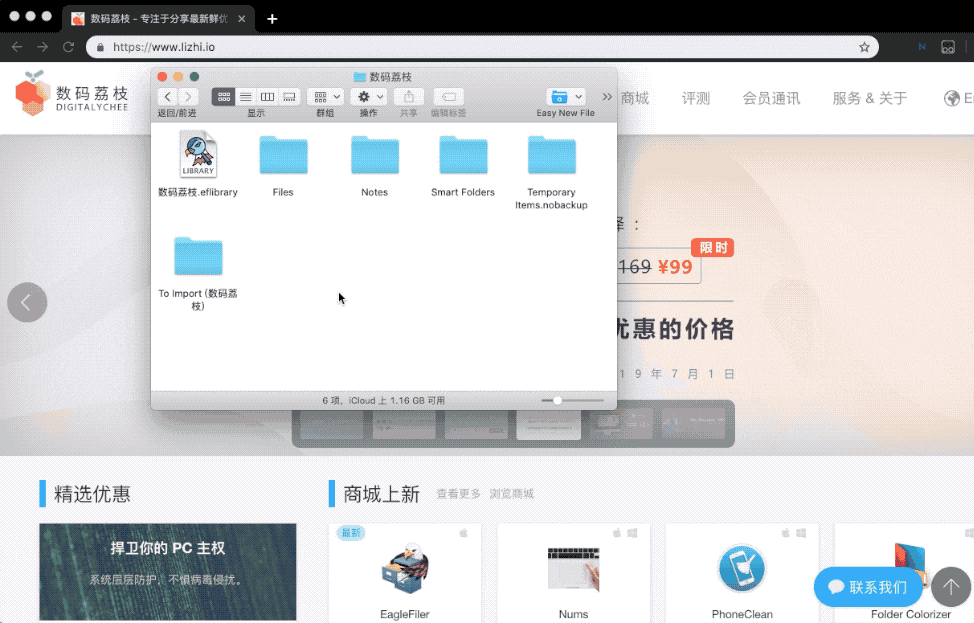Switch Finder to icon view

[x=224, y=97]
